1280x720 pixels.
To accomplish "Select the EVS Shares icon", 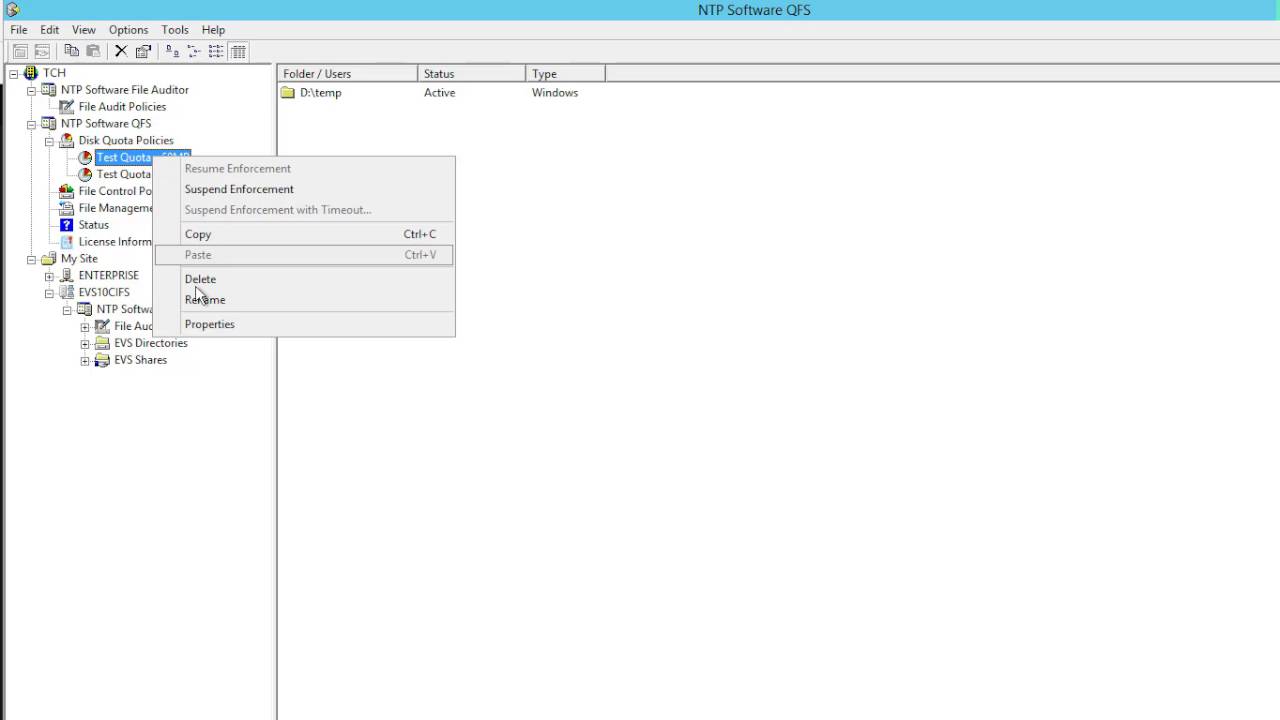I will coord(102,360).
